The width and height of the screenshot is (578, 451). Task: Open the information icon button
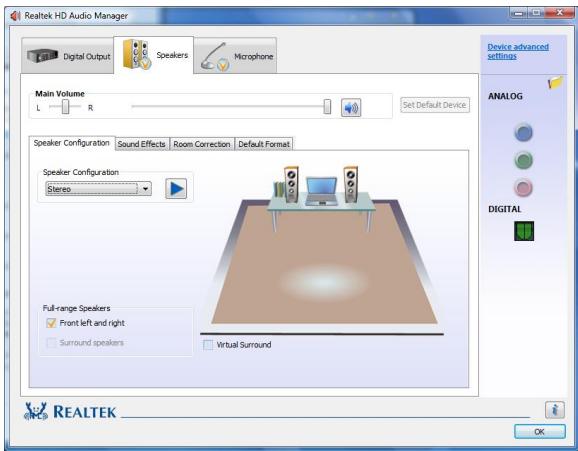[x=555, y=410]
